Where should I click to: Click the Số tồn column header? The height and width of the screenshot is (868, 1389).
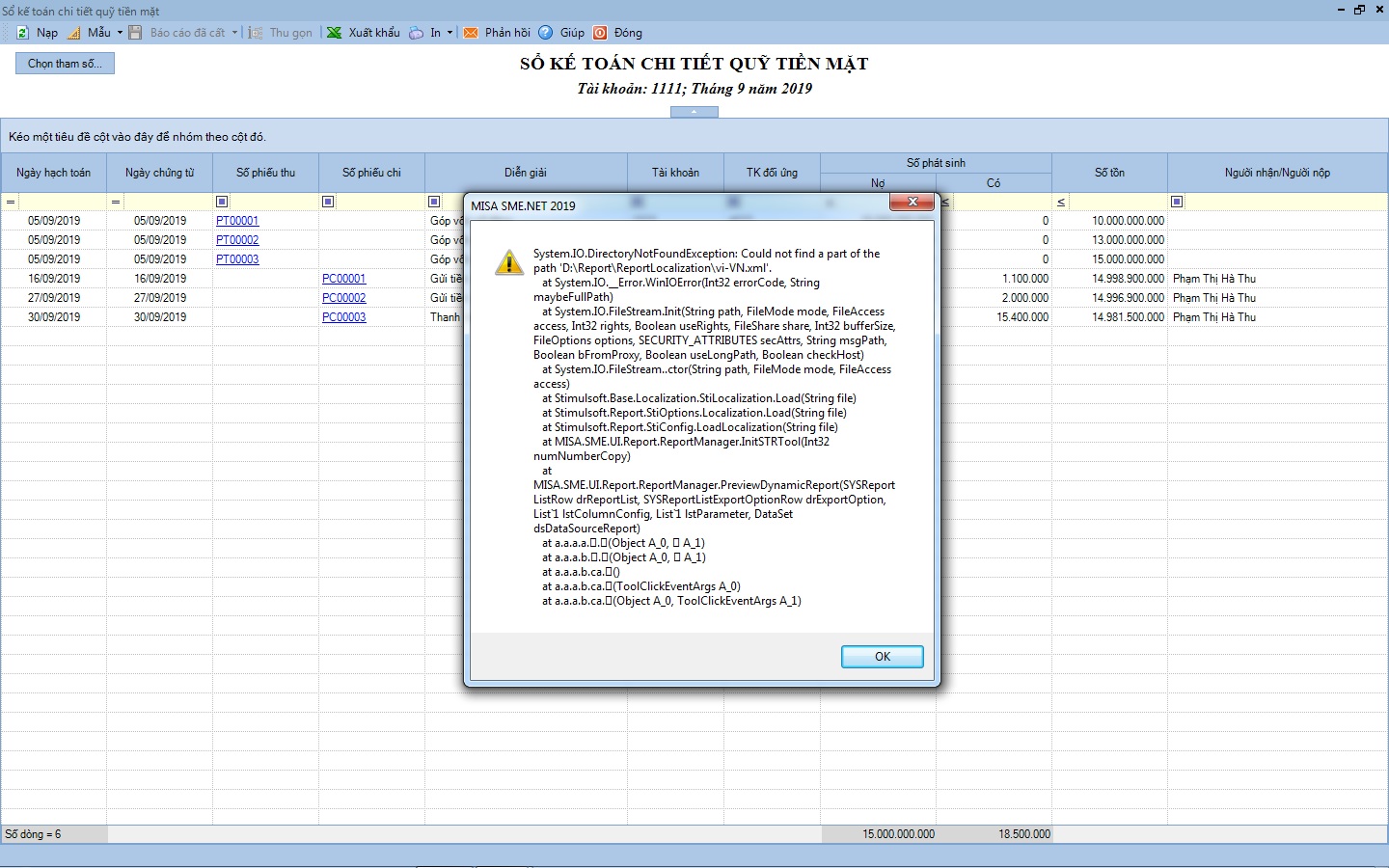coord(1109,173)
